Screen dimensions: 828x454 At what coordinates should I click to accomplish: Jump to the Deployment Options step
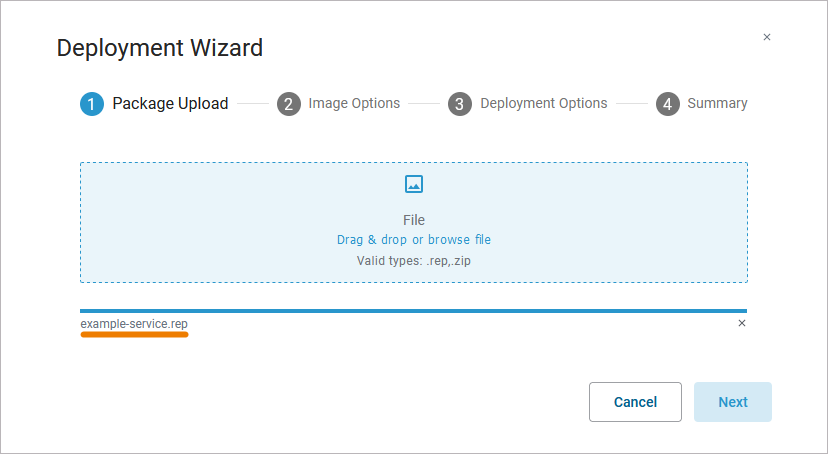543,103
